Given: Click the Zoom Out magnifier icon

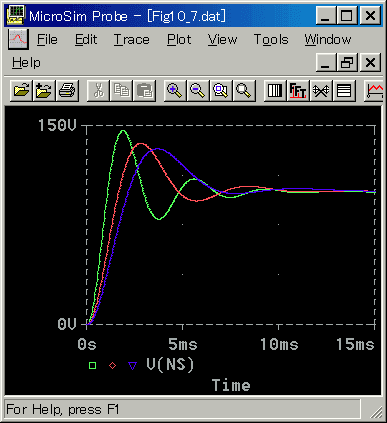Looking at the screenshot, I should 198,90.
